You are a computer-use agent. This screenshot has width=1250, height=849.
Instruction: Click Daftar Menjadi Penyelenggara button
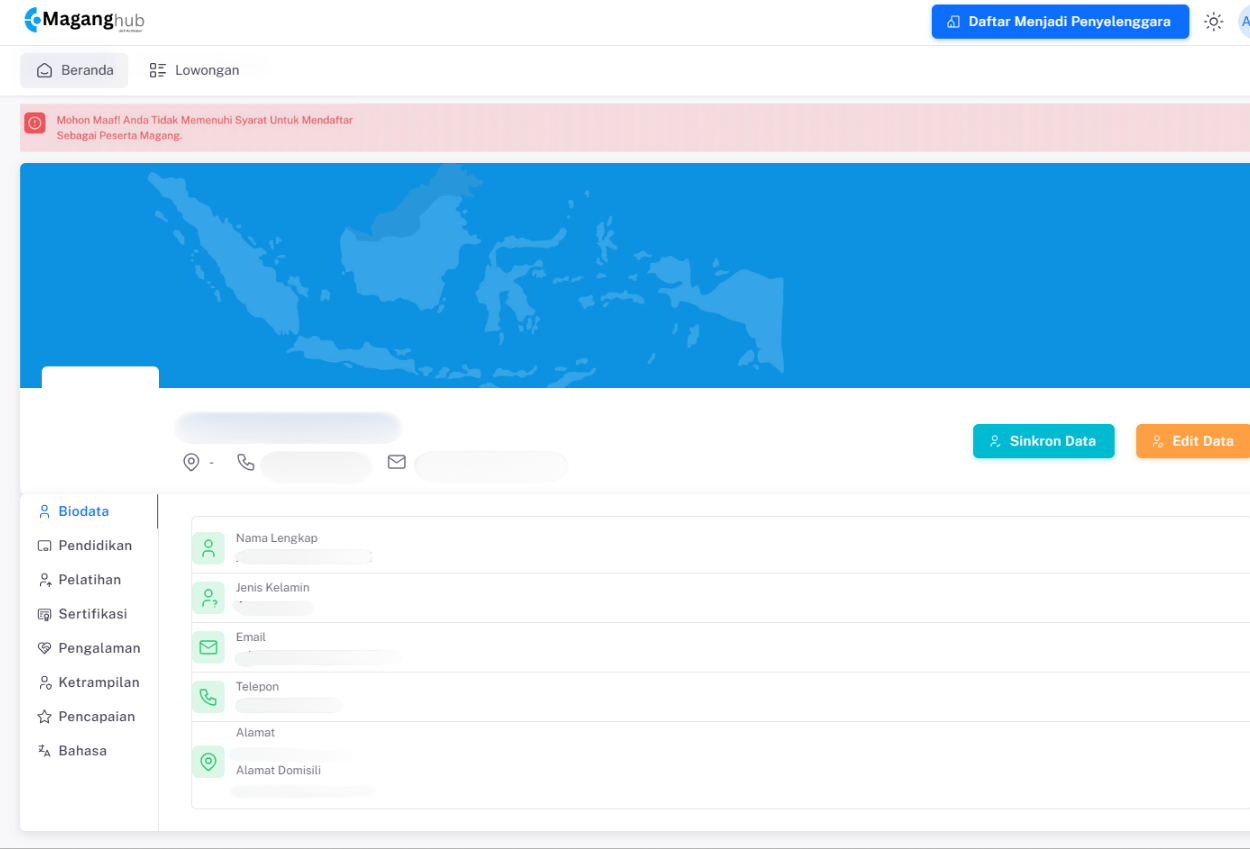[1060, 22]
